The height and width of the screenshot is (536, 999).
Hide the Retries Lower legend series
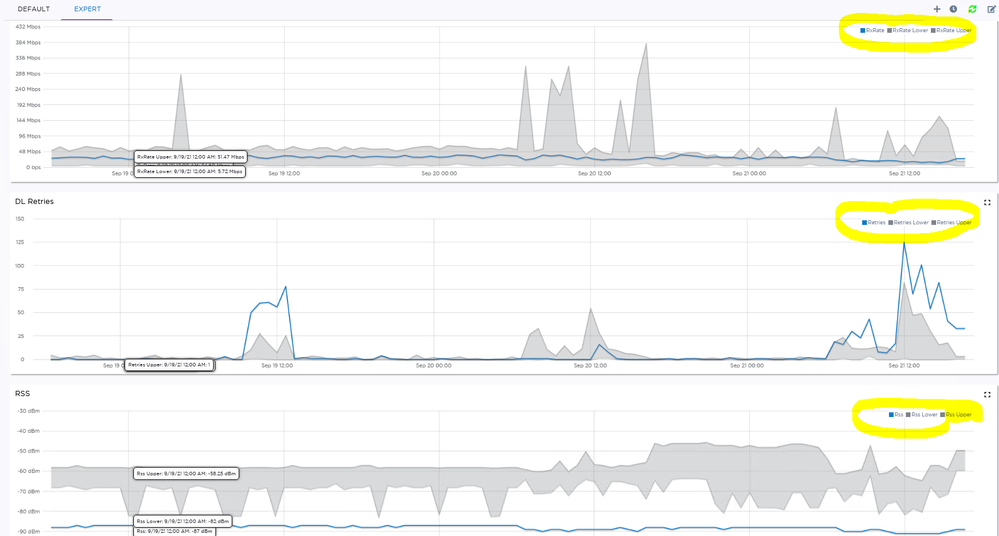[909, 223]
